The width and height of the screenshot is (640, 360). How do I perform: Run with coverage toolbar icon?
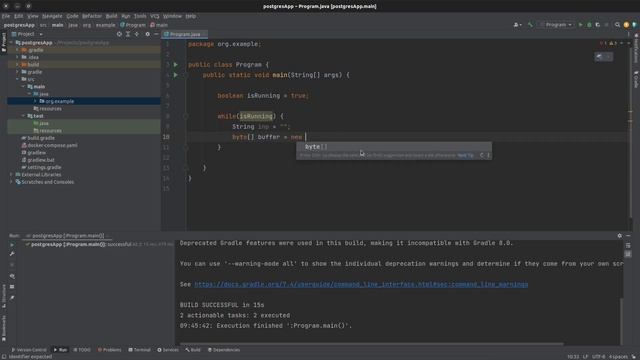coord(598,25)
